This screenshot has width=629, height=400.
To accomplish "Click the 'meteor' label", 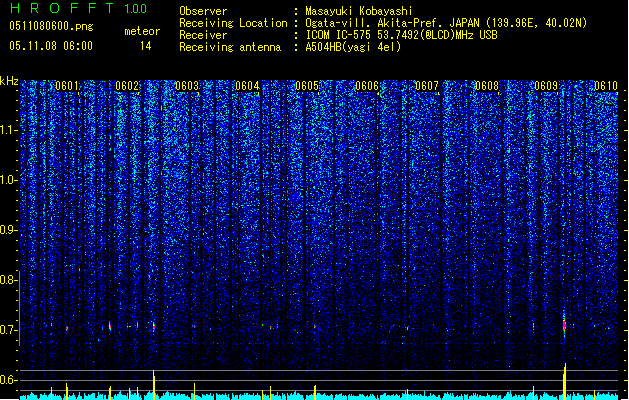I will pyautogui.click(x=142, y=31).
